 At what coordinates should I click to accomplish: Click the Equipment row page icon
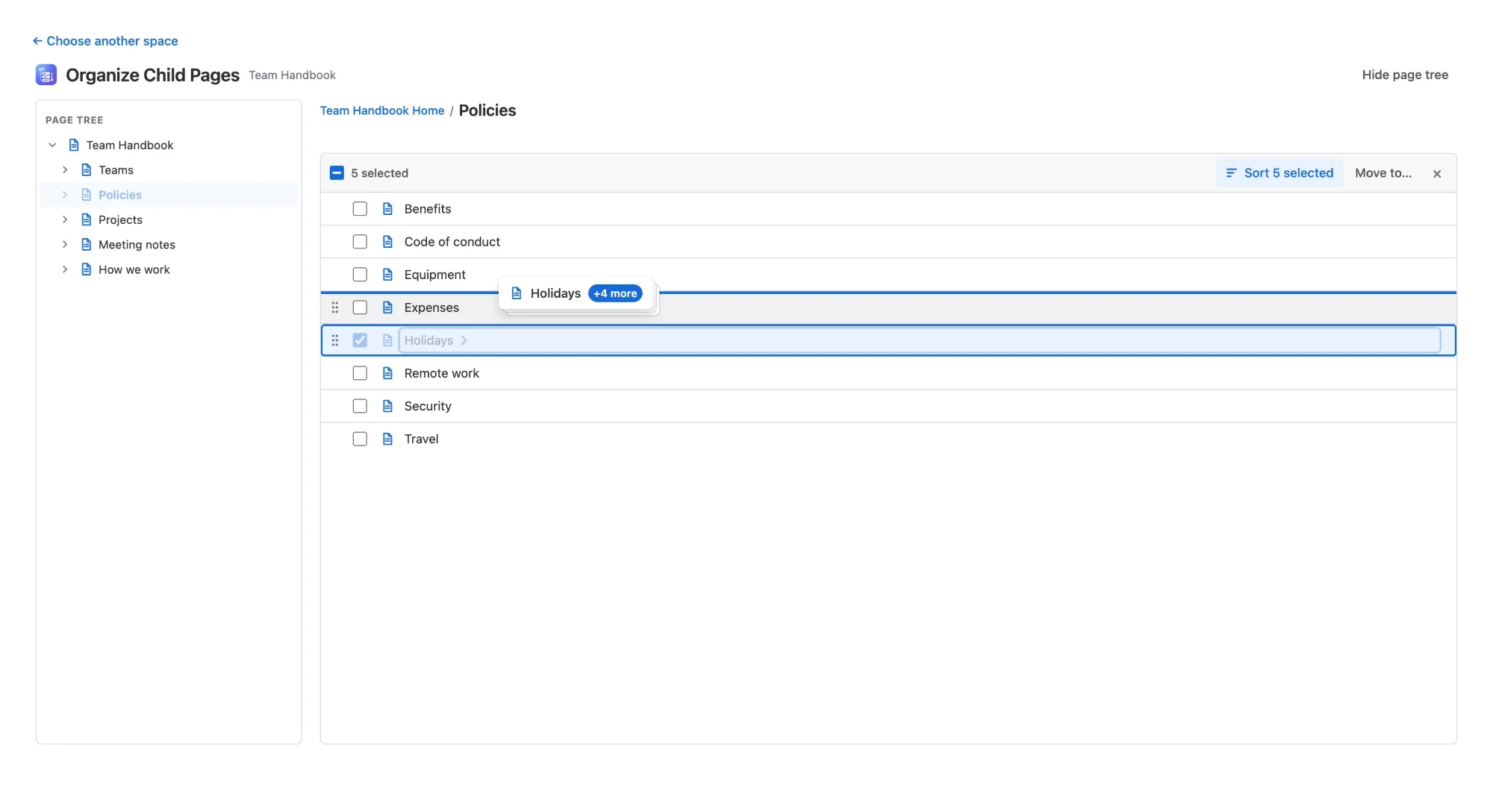(387, 275)
